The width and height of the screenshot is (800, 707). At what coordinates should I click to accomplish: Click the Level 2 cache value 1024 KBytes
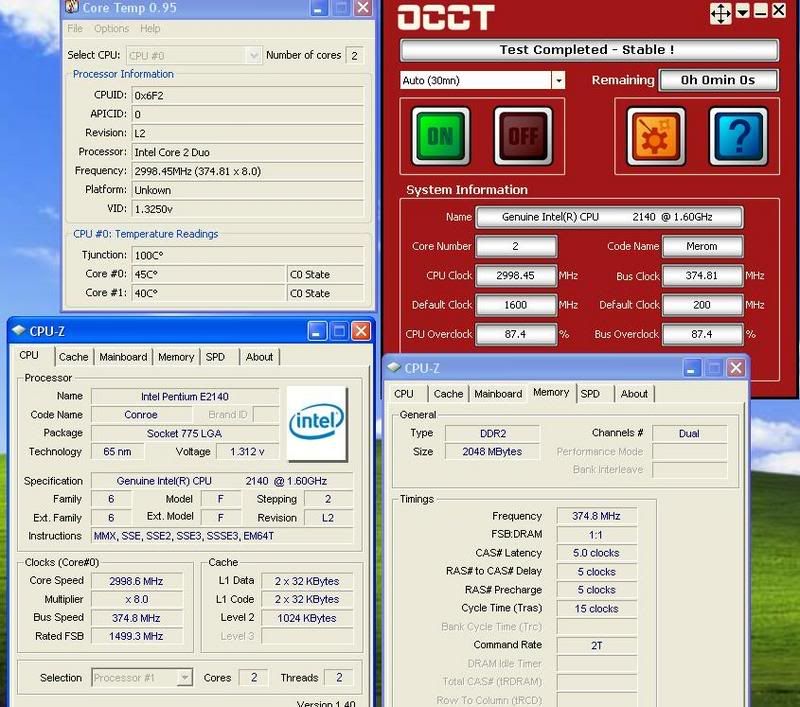click(307, 618)
